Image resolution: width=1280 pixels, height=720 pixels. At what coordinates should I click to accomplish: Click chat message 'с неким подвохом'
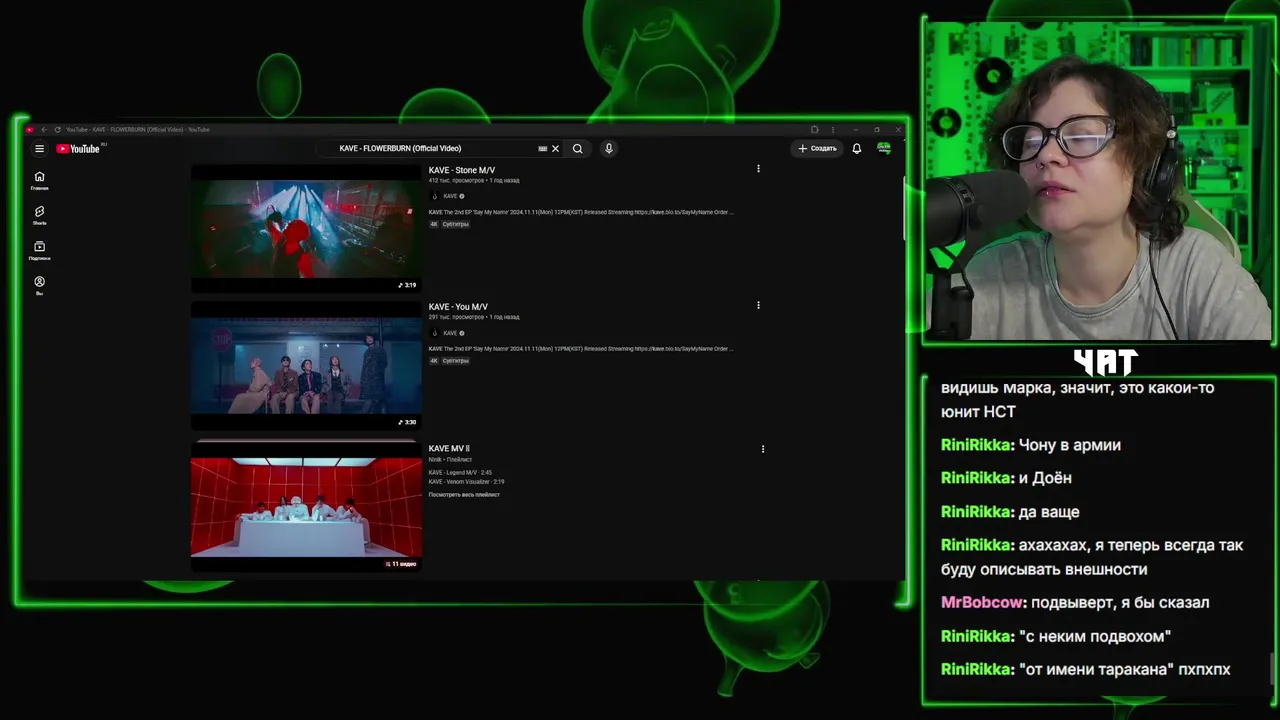(x=1094, y=636)
